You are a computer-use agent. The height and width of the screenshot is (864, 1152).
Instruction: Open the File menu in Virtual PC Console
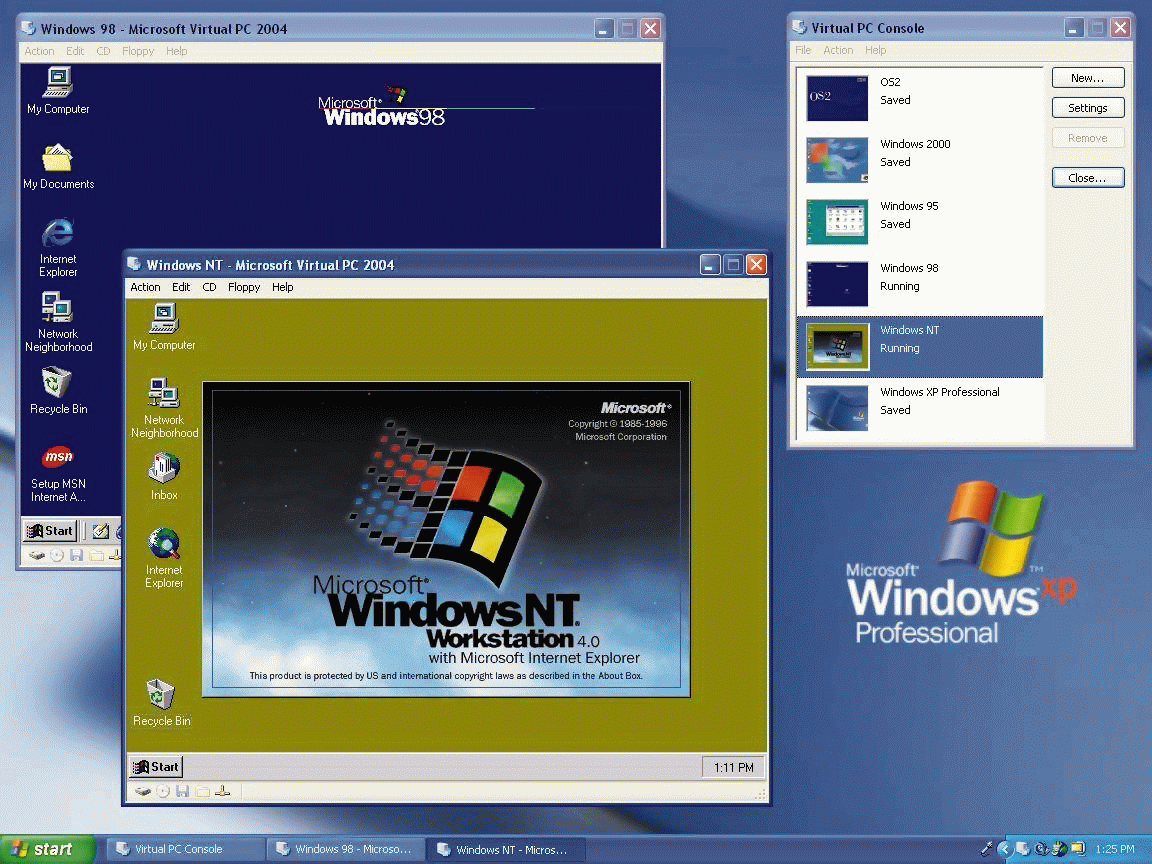pyautogui.click(x=803, y=50)
